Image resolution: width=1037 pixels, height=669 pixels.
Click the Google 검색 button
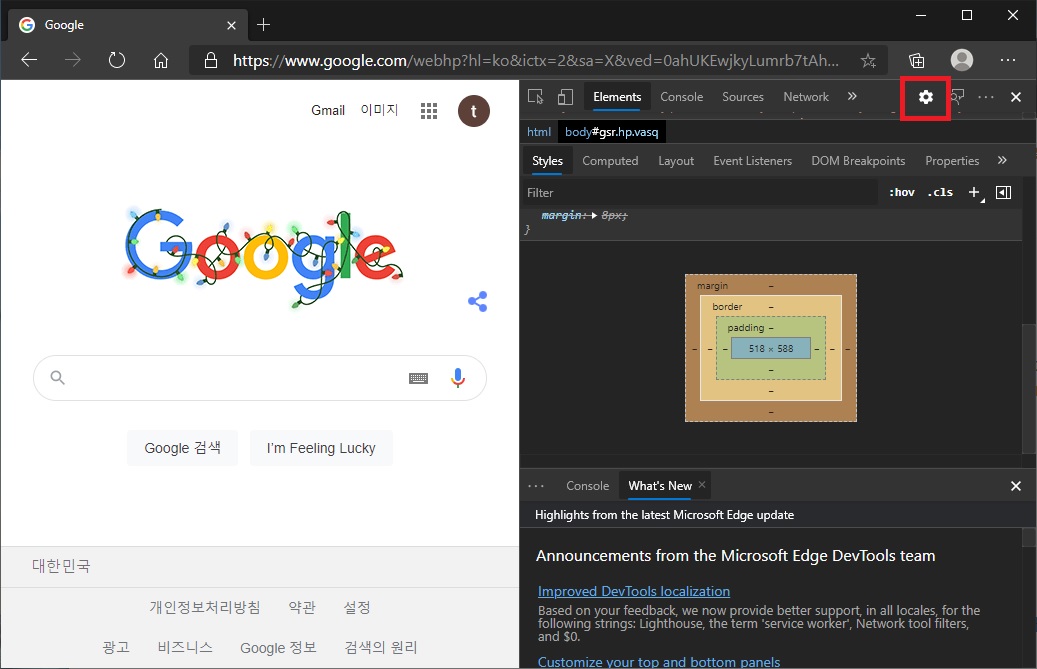tap(183, 448)
